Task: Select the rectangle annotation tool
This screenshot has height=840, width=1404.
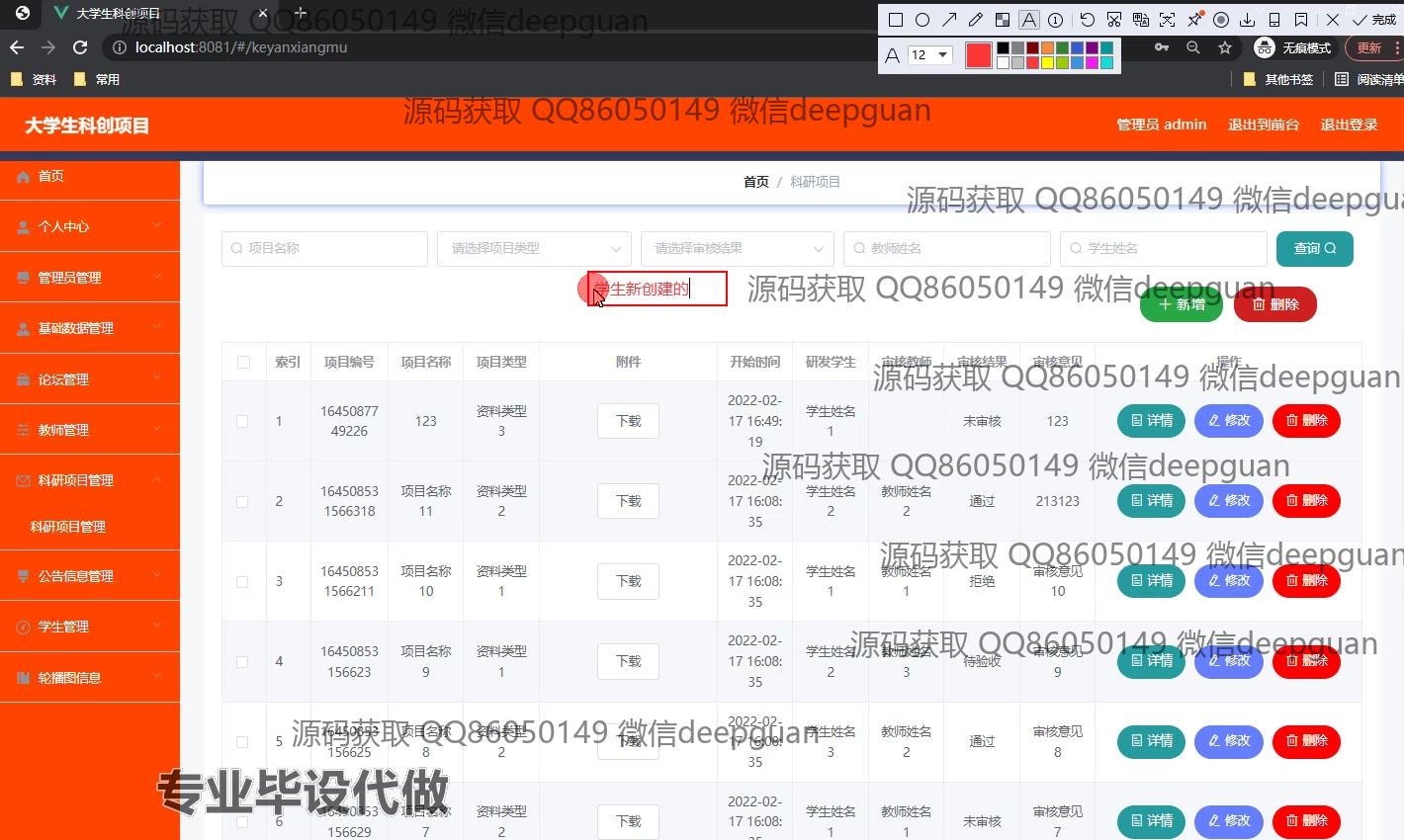Action: (896, 20)
